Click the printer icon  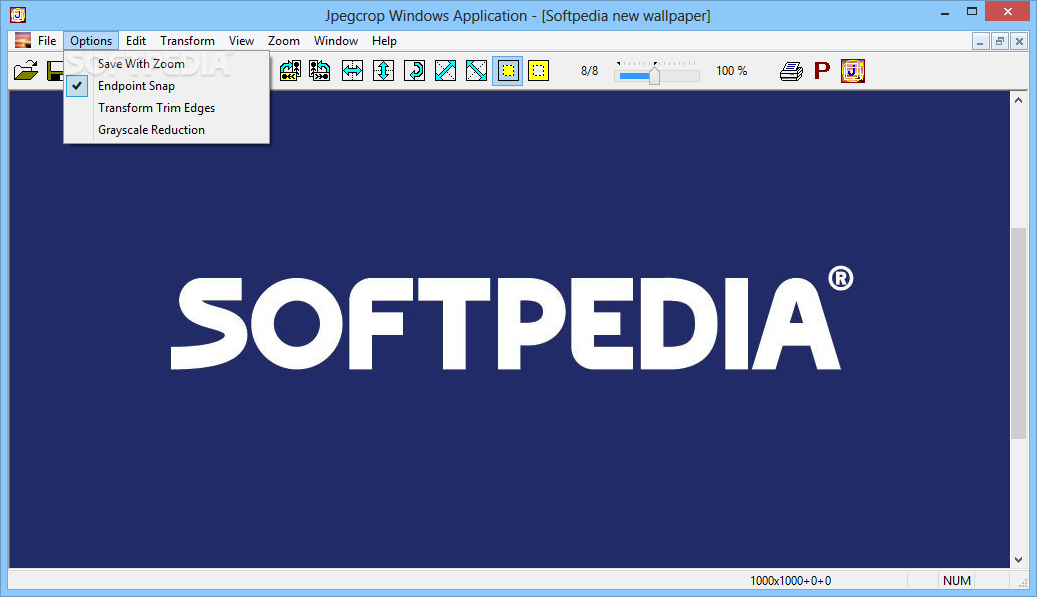point(791,71)
